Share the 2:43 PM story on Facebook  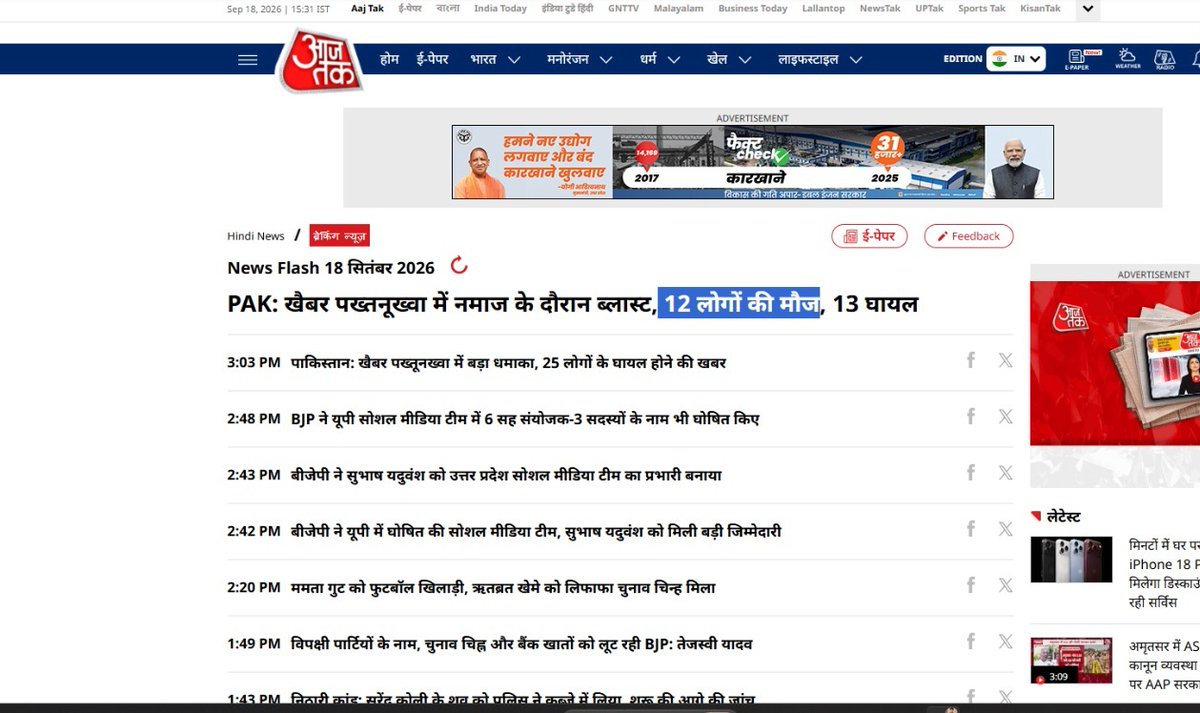coord(971,472)
